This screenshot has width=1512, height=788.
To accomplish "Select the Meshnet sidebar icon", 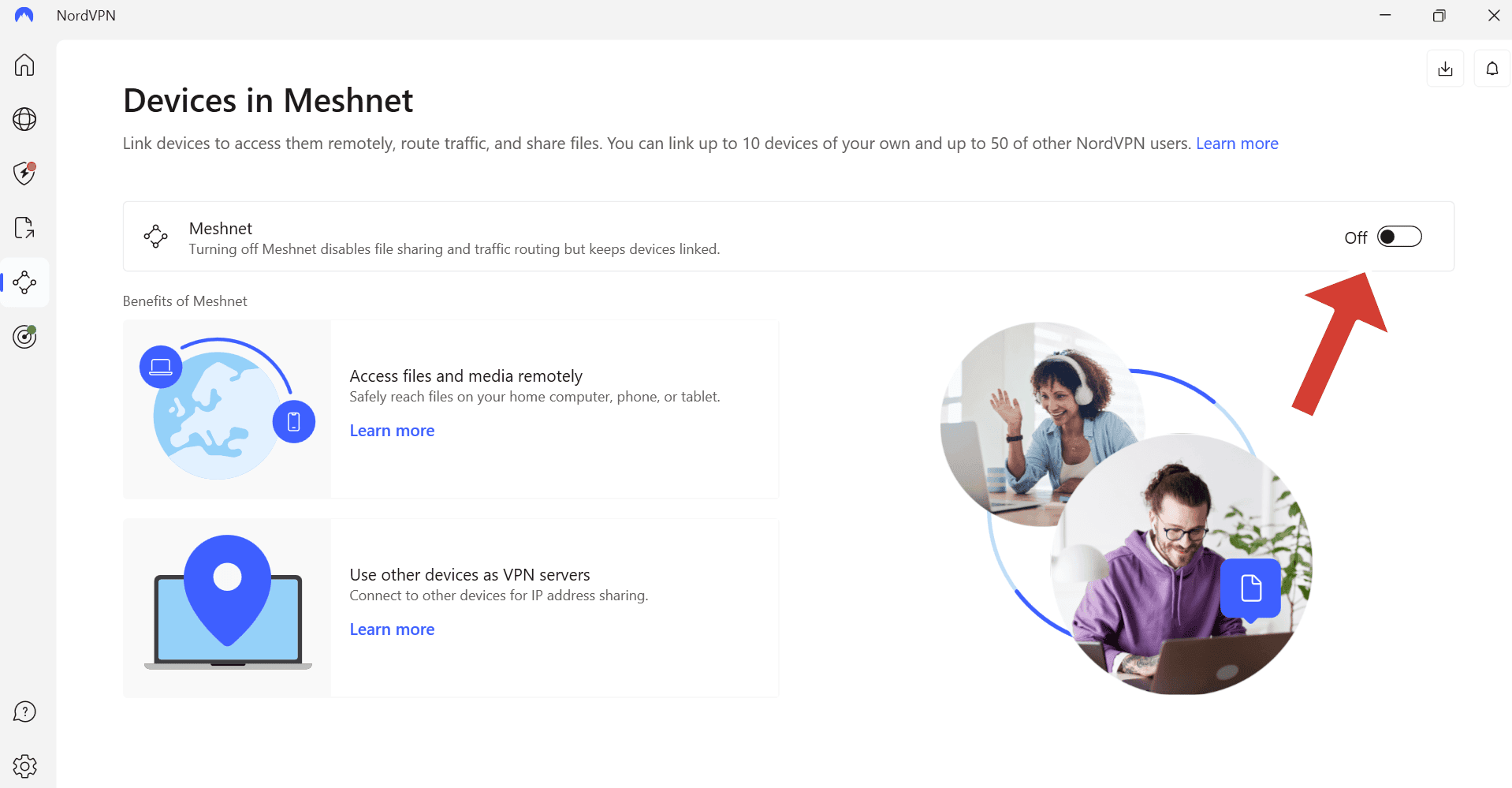I will 24,282.
